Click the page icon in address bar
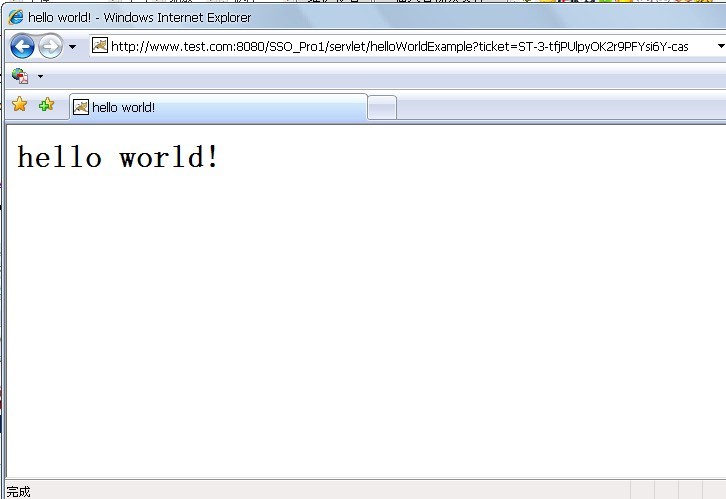The width and height of the screenshot is (726, 499). (x=100, y=45)
